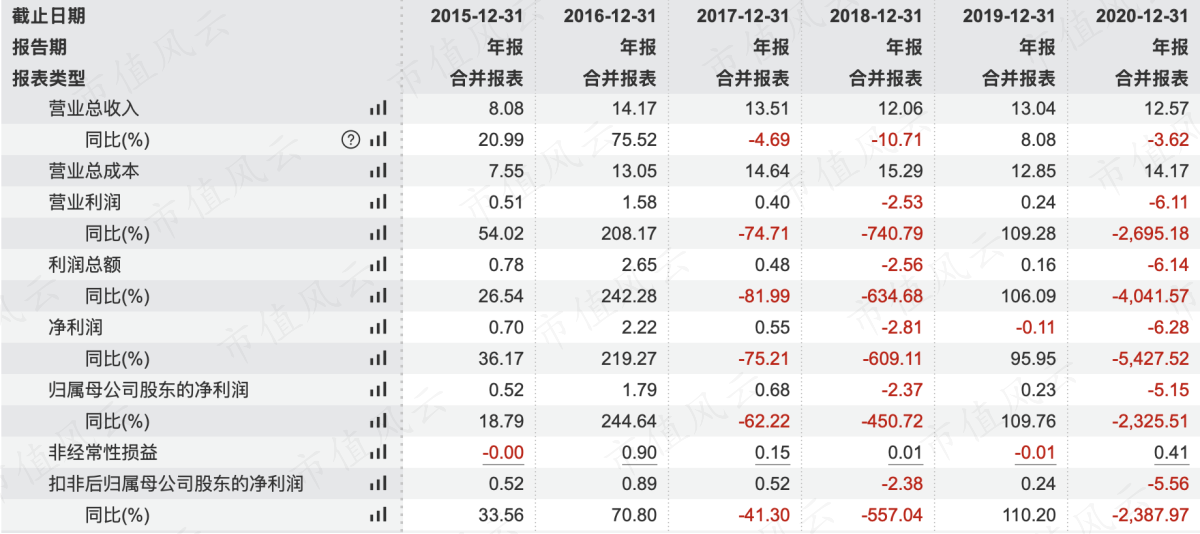Click underlined 0.90 非经常性损益 value
This screenshot has height=534, width=1200.
point(639,453)
